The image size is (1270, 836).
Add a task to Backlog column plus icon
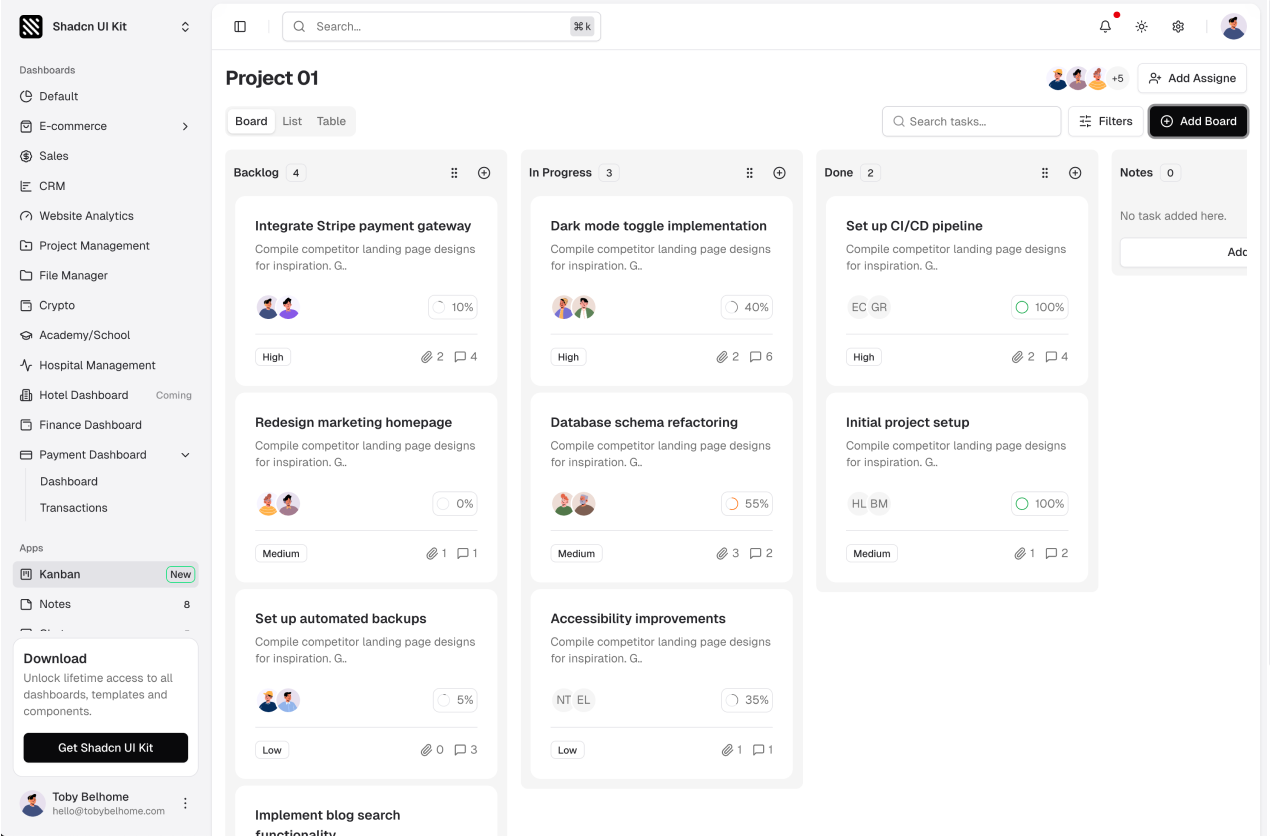(x=484, y=173)
